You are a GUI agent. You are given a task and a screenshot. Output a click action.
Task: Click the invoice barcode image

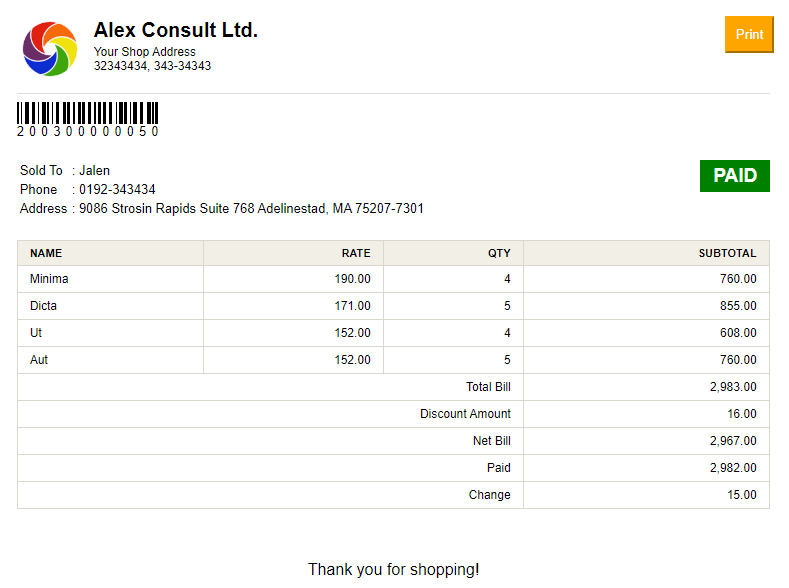(87, 112)
